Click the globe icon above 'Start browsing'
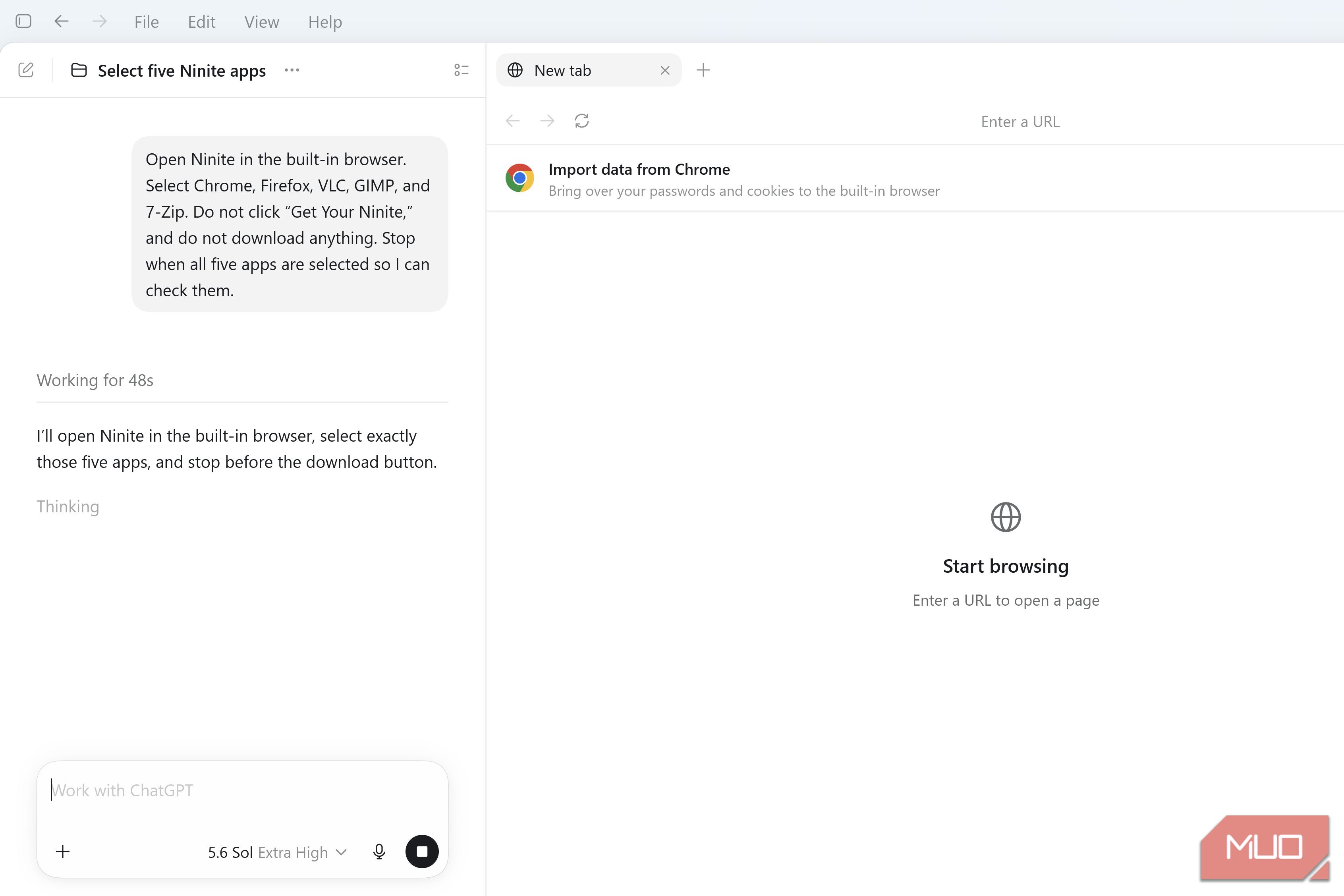Screen dimensions: 1344x896 coord(1006,517)
